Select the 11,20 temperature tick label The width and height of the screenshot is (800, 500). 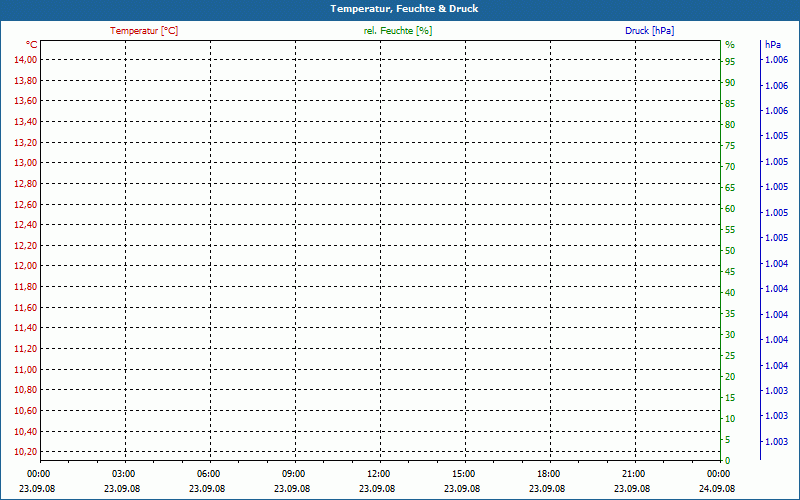pos(26,348)
